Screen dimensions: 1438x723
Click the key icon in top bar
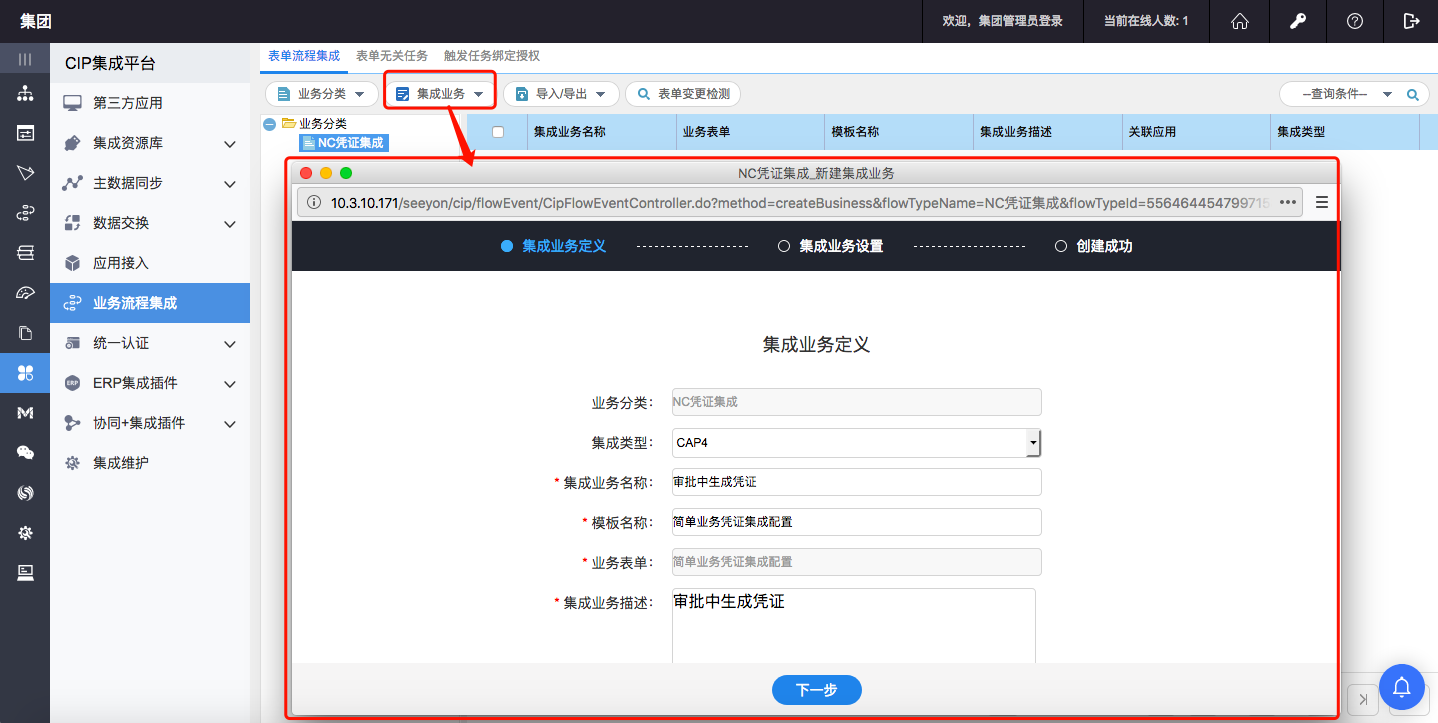(x=1297, y=21)
